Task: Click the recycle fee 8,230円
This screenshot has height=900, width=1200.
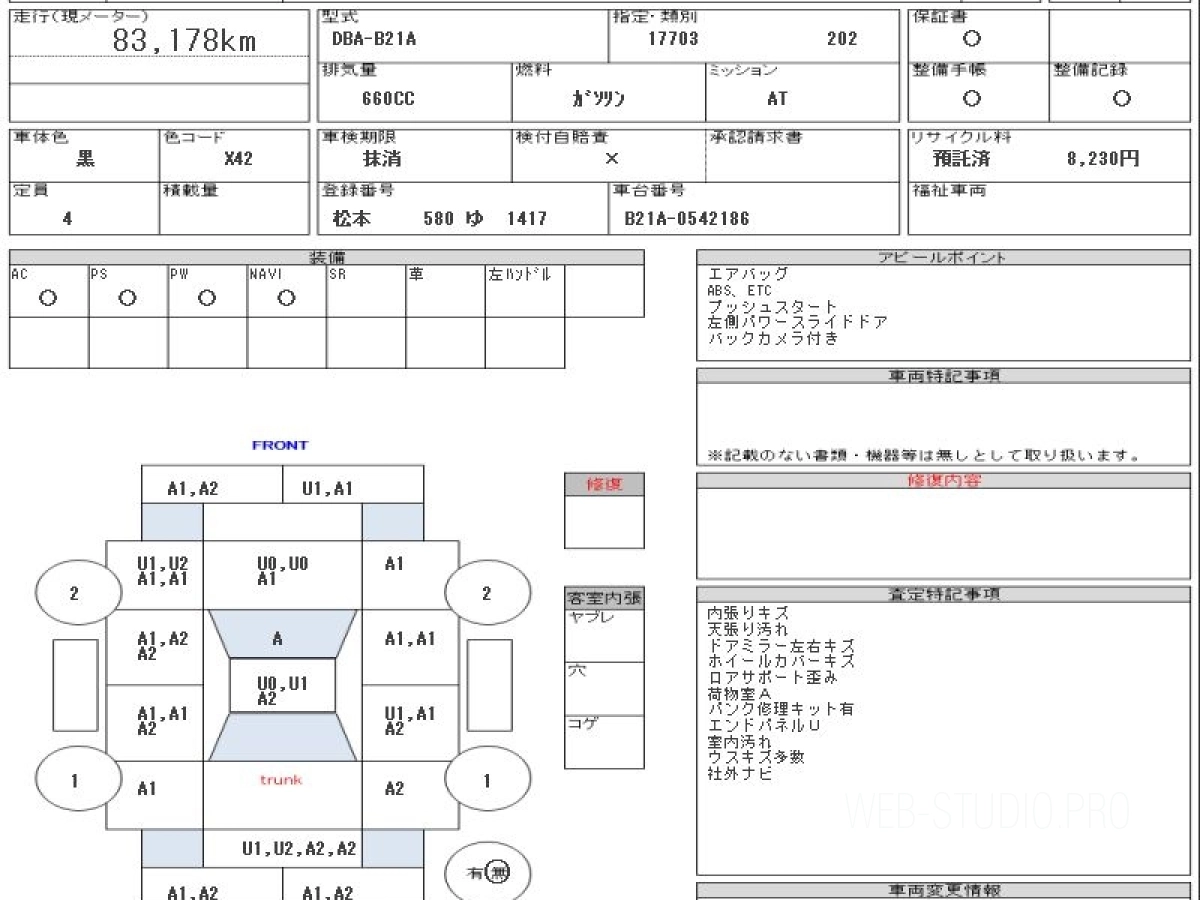Action: 1103,158
